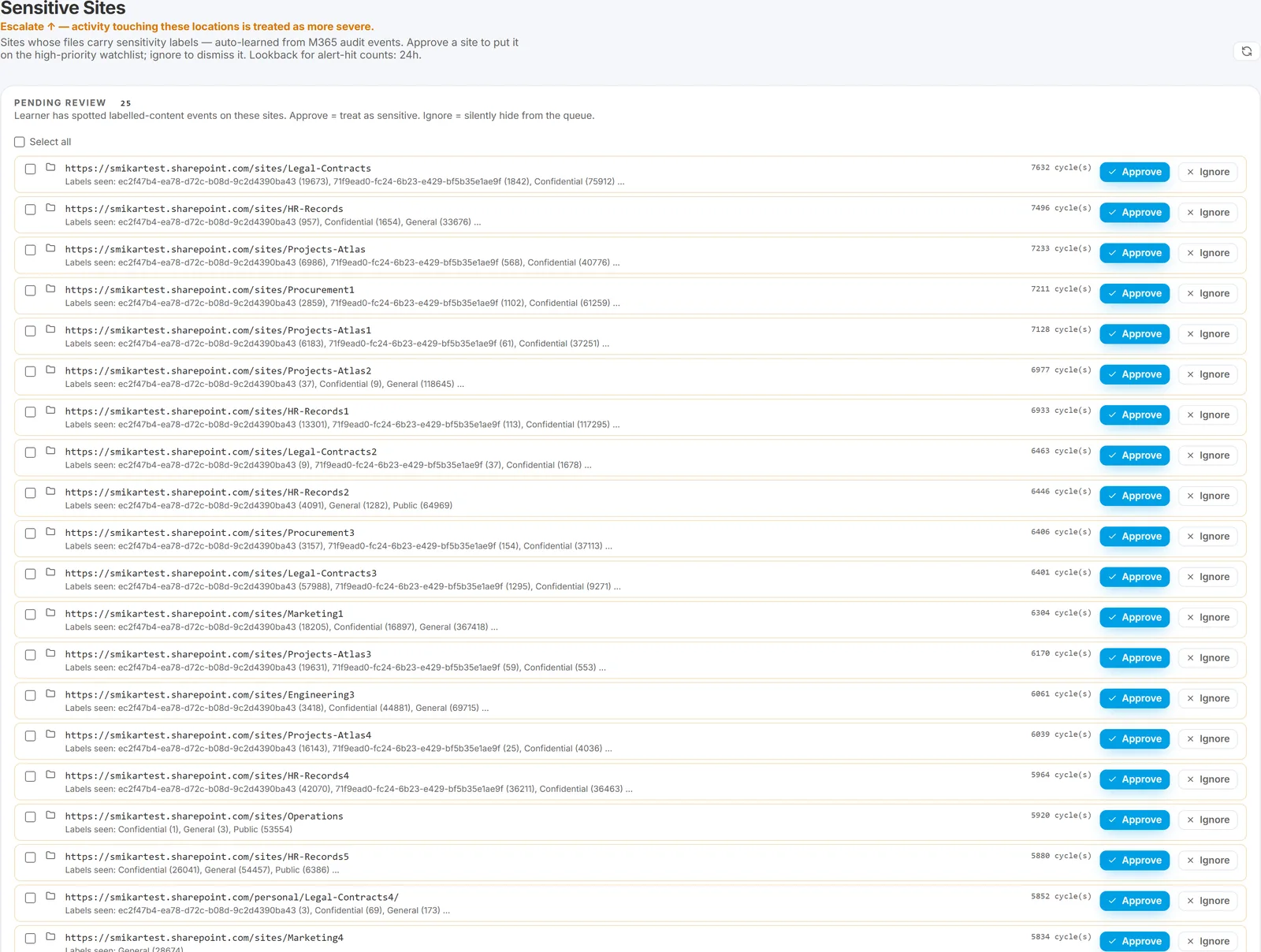Viewport: 1261px width, 952px height.
Task: Click the 7632 cycle(s) count
Action: (1061, 168)
